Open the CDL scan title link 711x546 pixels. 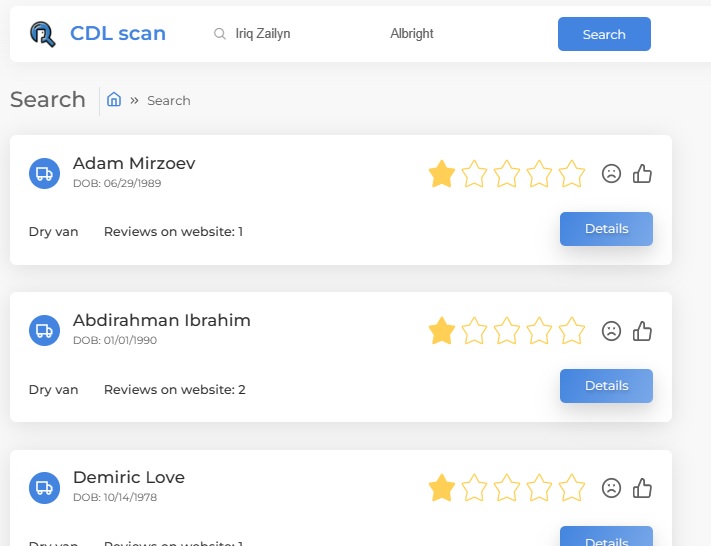point(118,34)
